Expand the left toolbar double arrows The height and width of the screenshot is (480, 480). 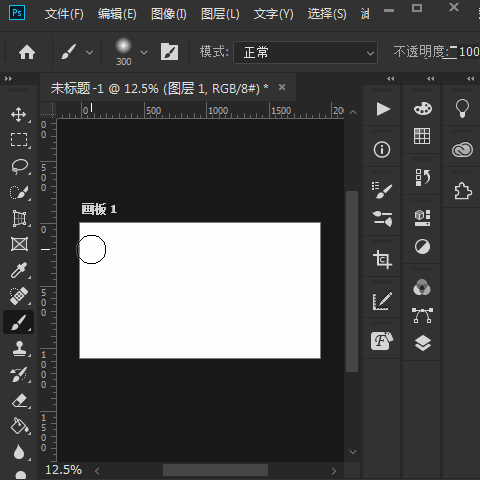click(x=8, y=79)
